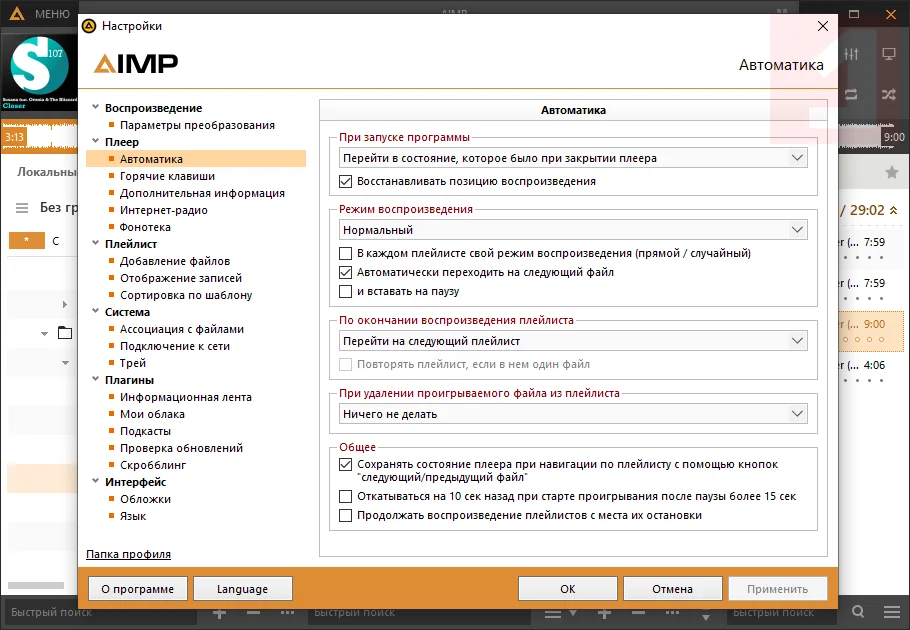Open the Перейти на следующий плейлист dropdown
The image size is (910, 630).
pyautogui.click(x=573, y=341)
